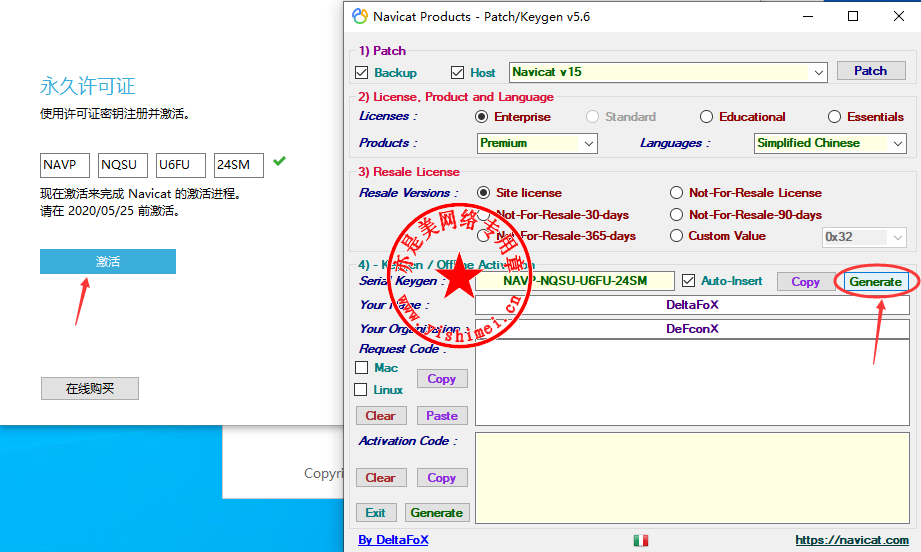Select the Enterprise license radio
This screenshot has width=921, height=552.
(482, 117)
